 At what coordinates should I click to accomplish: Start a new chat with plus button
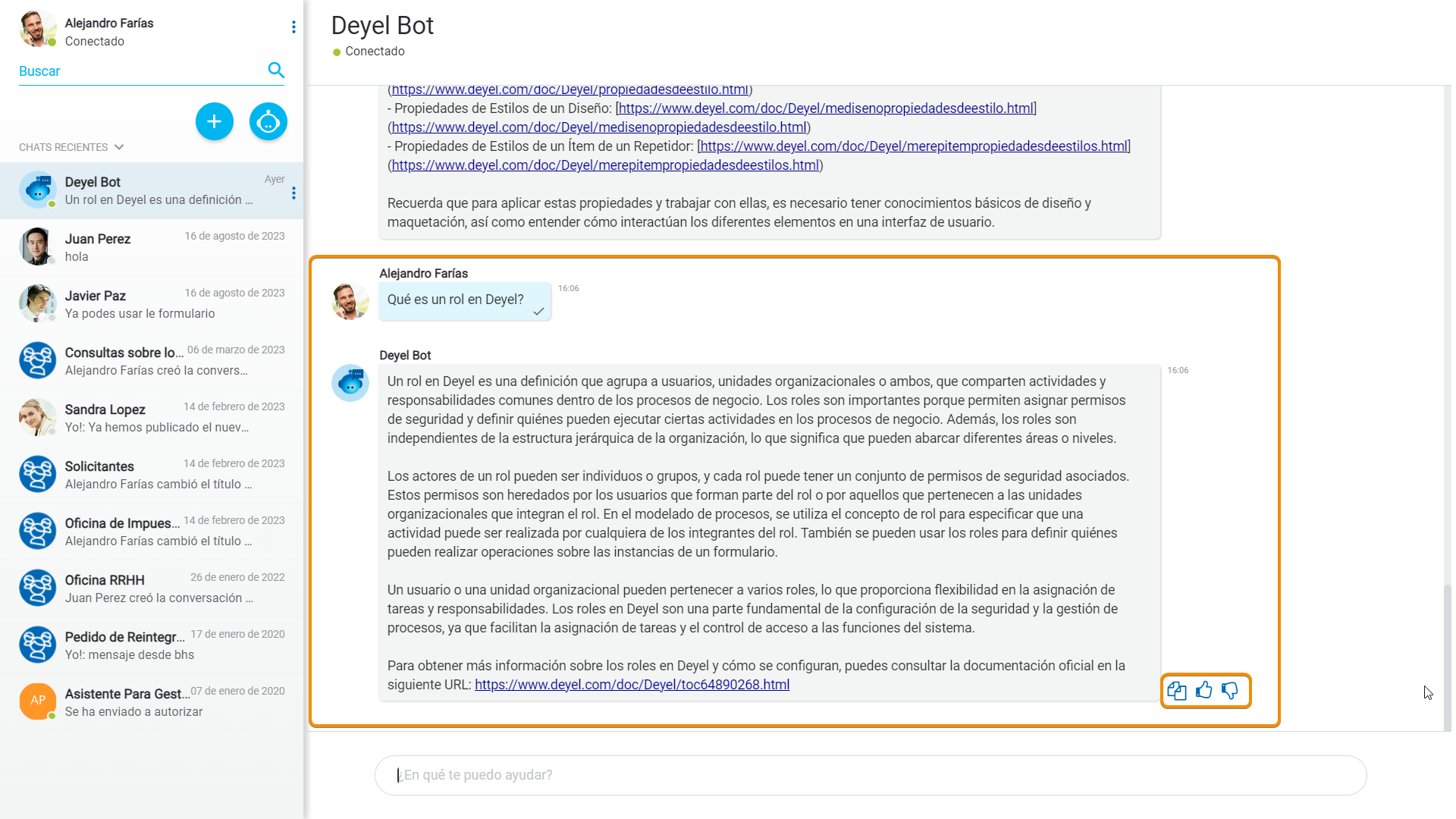pyautogui.click(x=214, y=121)
